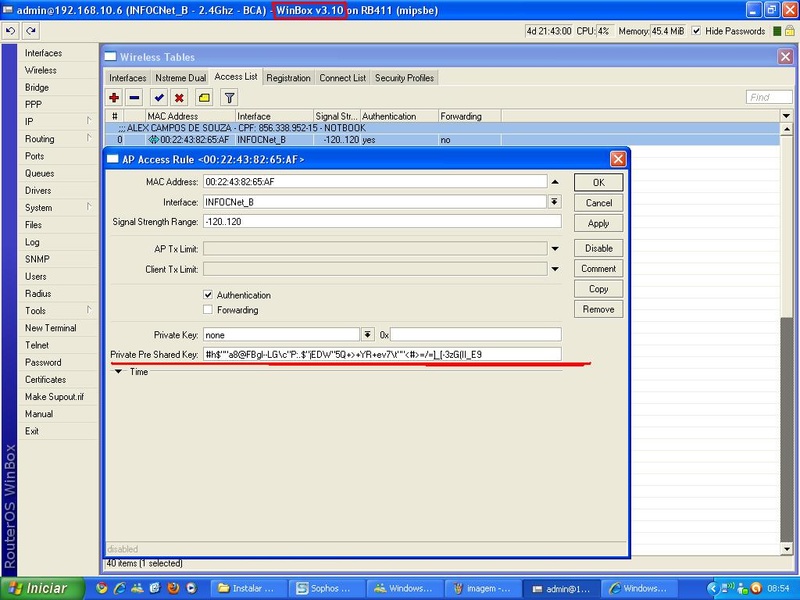Expand the Time section
This screenshot has width=800, height=600.
click(119, 372)
